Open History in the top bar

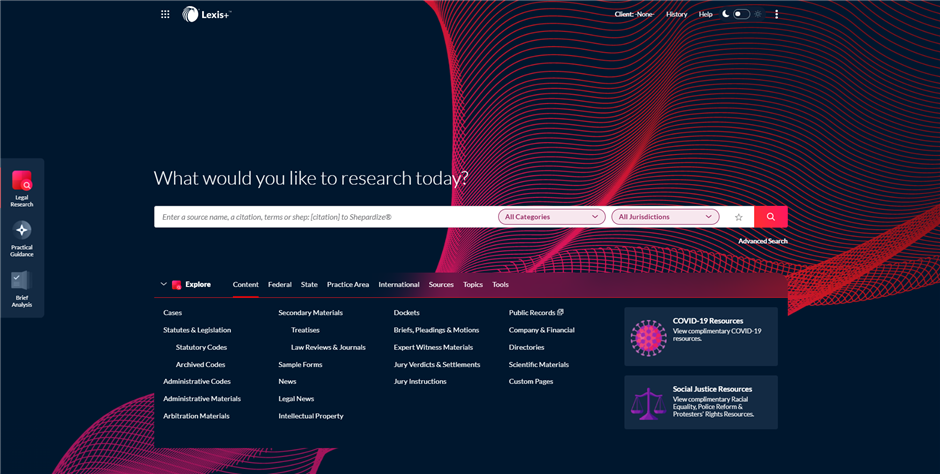[x=677, y=14]
